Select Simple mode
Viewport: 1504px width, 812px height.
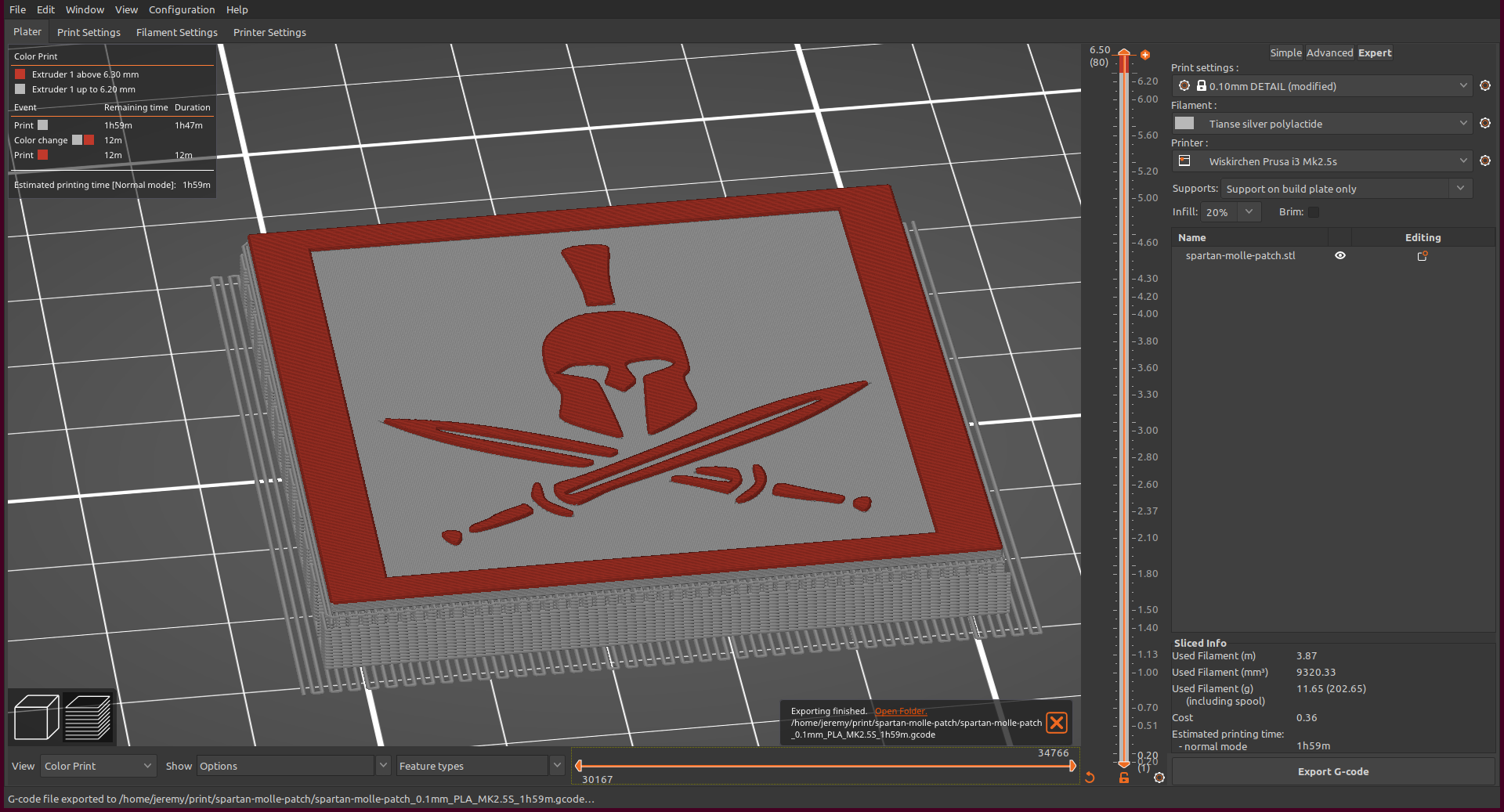coord(1285,52)
